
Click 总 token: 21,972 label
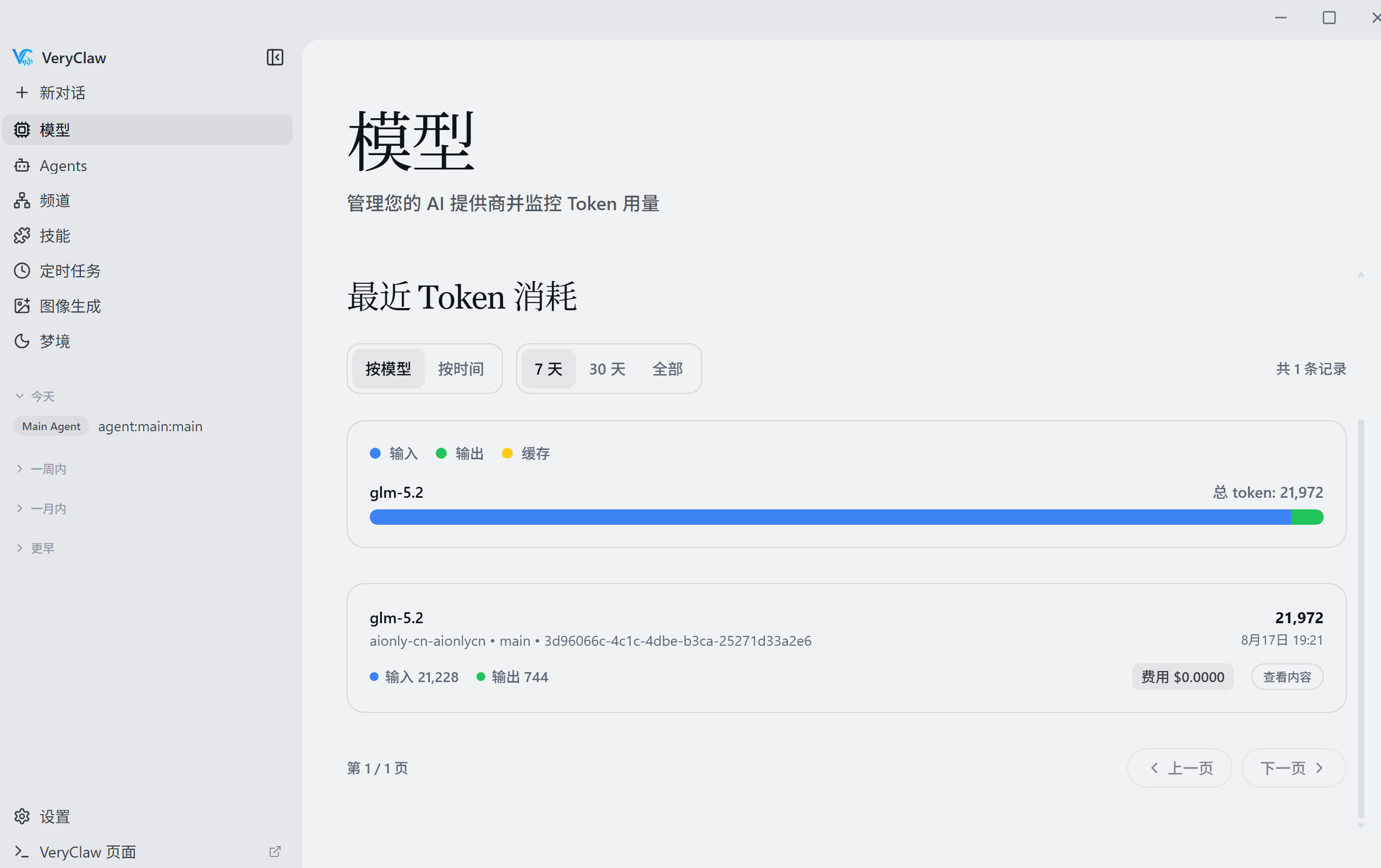[1268, 492]
